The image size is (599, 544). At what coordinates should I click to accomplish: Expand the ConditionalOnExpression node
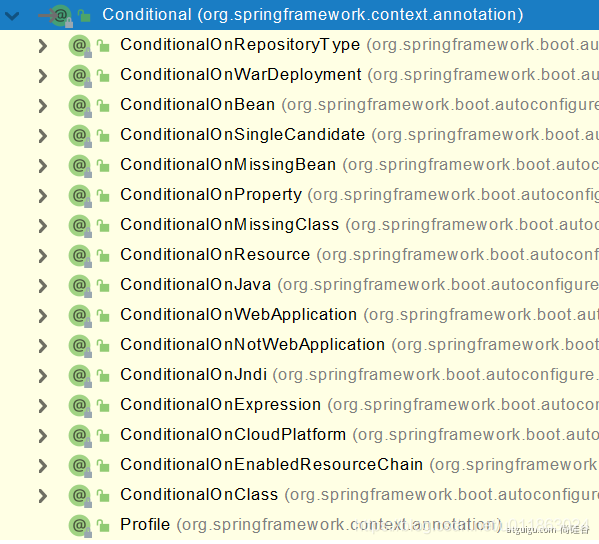43,406
